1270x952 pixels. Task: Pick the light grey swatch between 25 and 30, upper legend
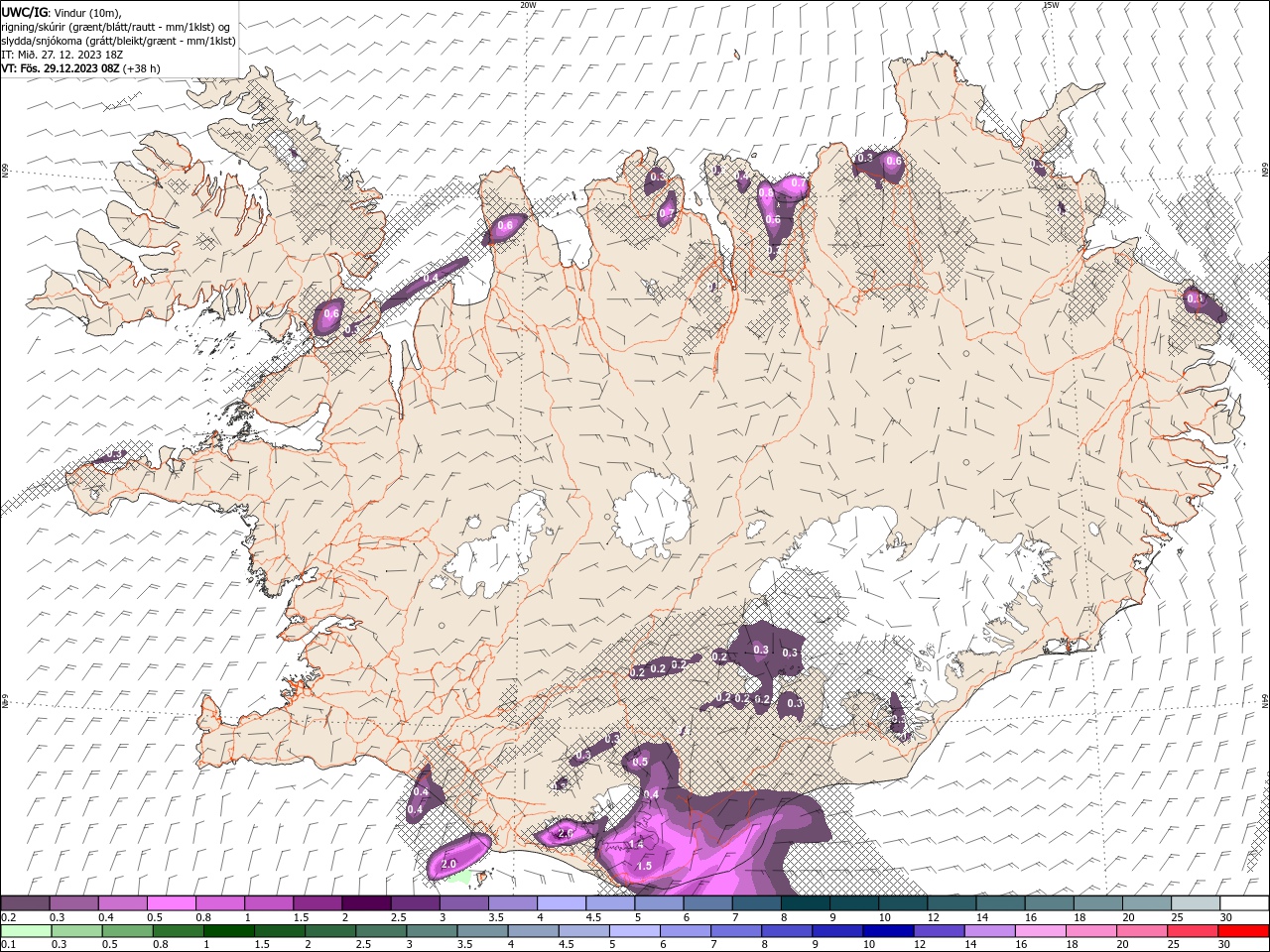point(1195,902)
